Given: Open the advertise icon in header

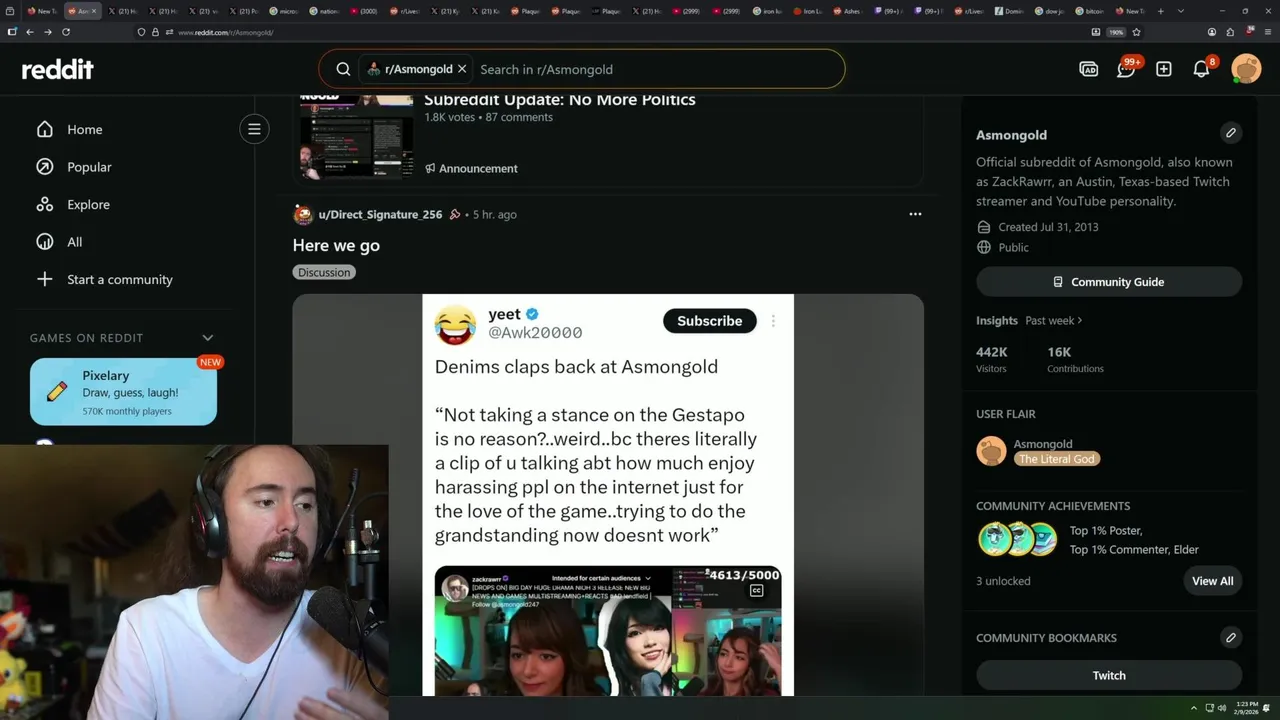Looking at the screenshot, I should (1089, 69).
